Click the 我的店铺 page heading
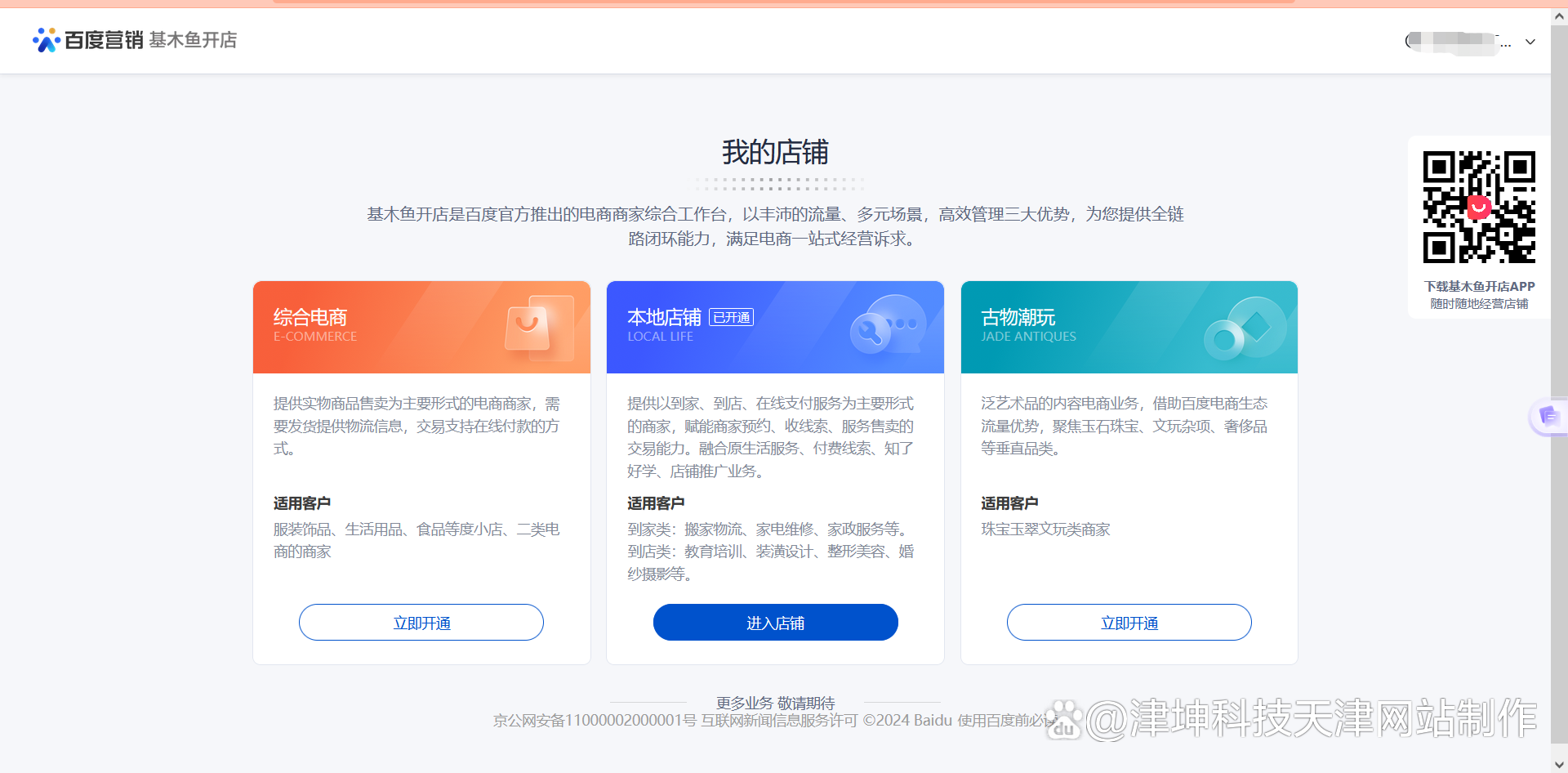Image resolution: width=1568 pixels, height=773 pixels. click(775, 152)
